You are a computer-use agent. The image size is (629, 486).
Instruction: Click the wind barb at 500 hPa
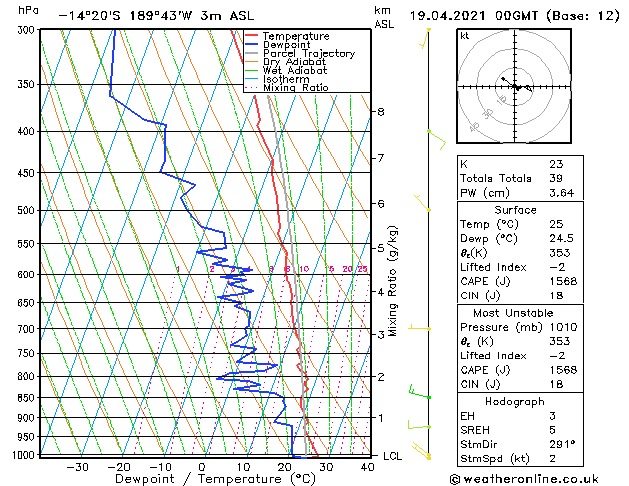tap(423, 203)
